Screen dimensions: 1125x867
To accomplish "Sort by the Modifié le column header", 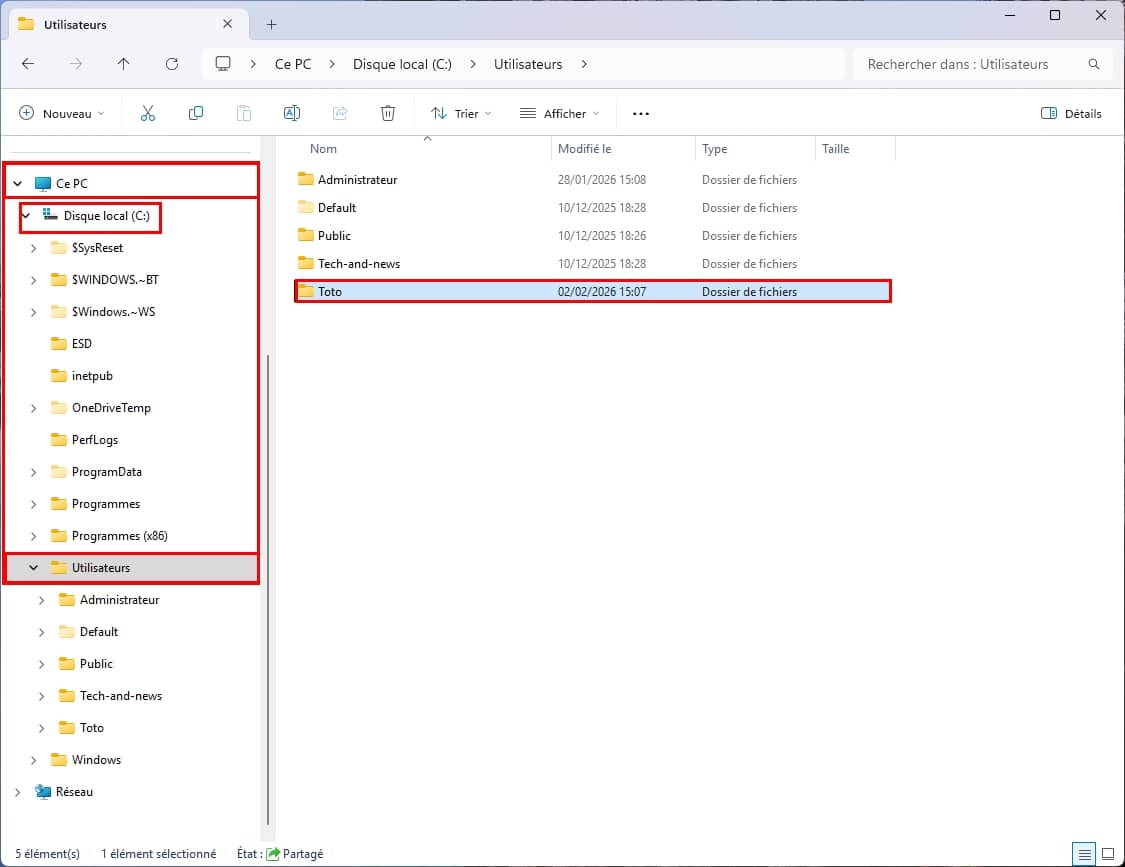I will (x=585, y=149).
